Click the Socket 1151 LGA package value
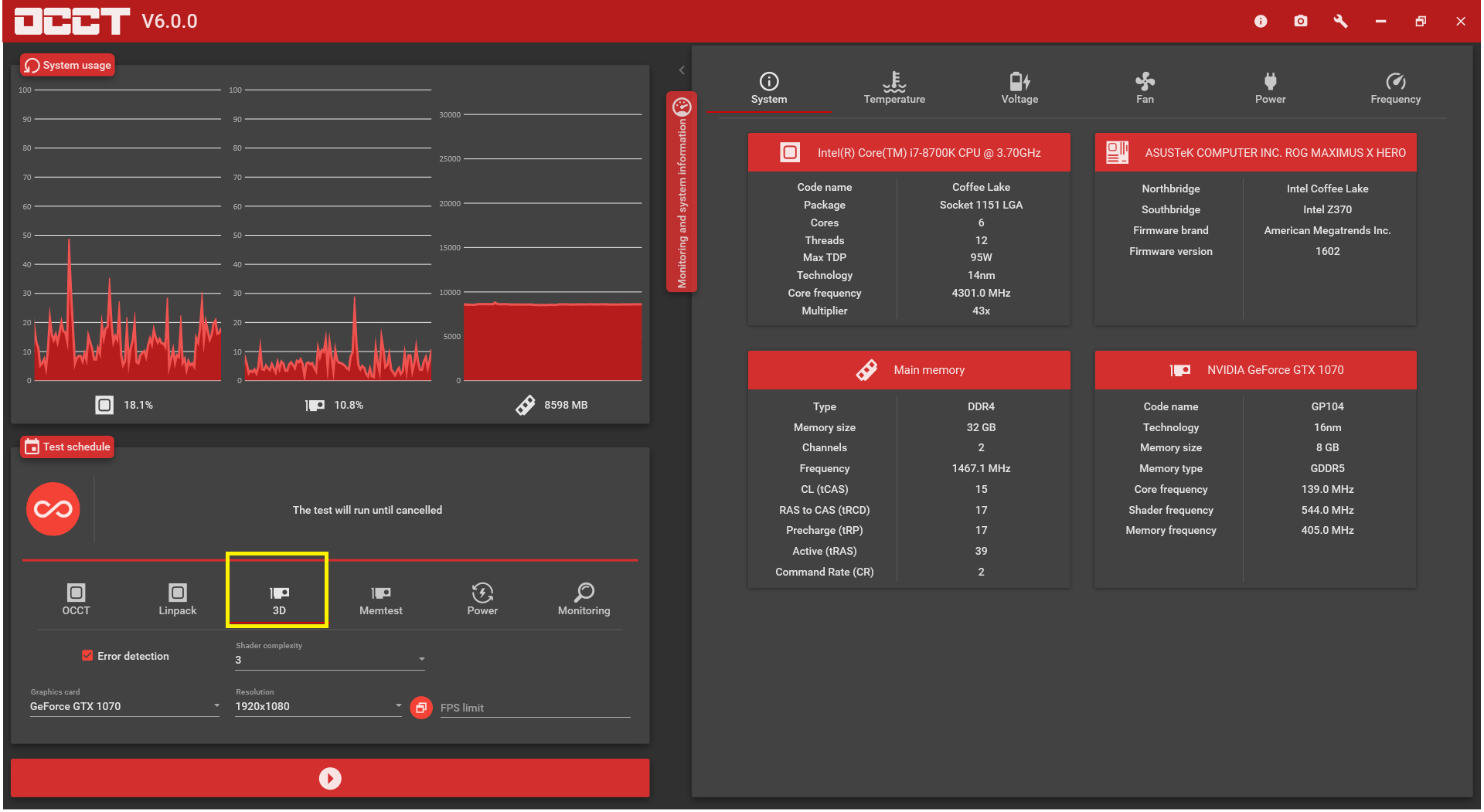Image resolution: width=1484 pixels, height=812 pixels. click(x=981, y=205)
